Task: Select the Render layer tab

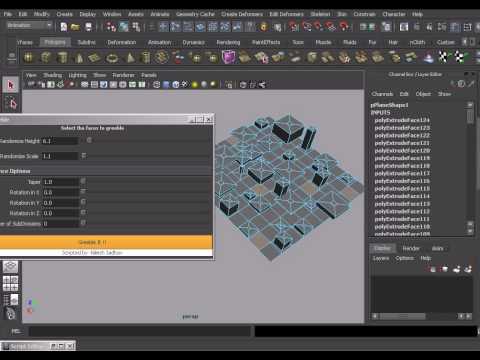Action: [411, 248]
